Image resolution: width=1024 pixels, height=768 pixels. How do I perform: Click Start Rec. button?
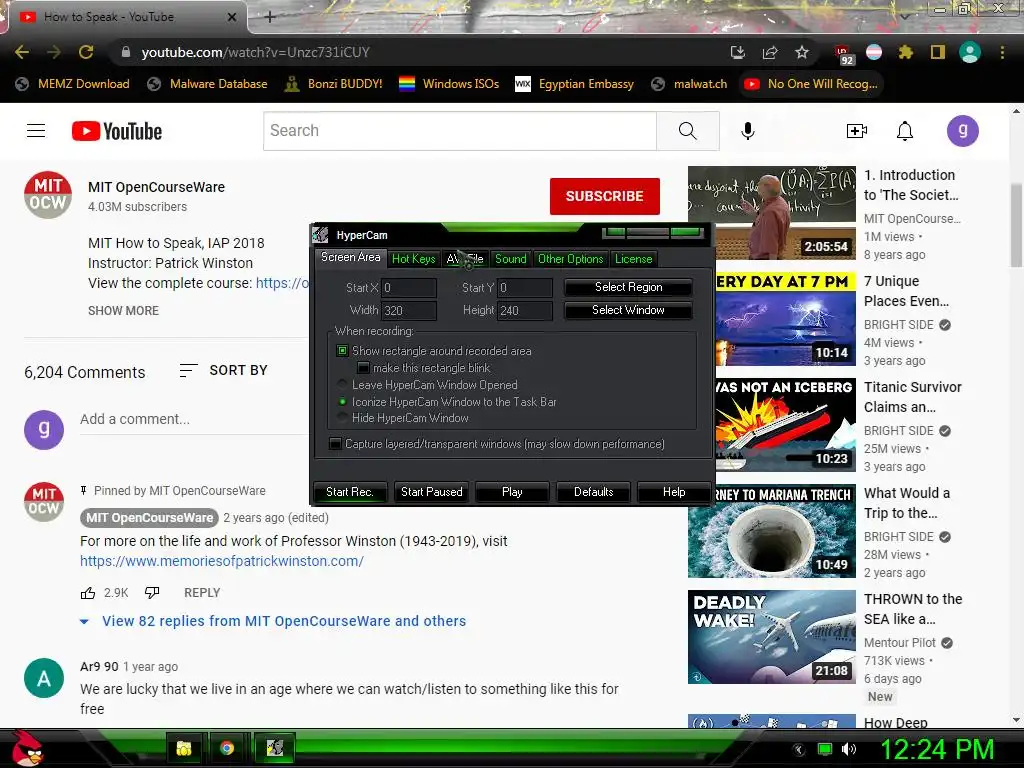pyautogui.click(x=349, y=492)
